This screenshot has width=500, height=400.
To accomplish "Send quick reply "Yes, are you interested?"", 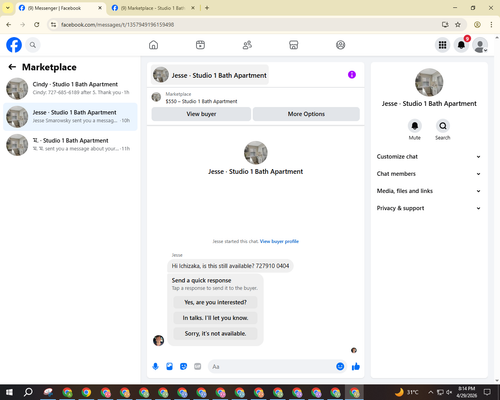I will [x=215, y=302].
